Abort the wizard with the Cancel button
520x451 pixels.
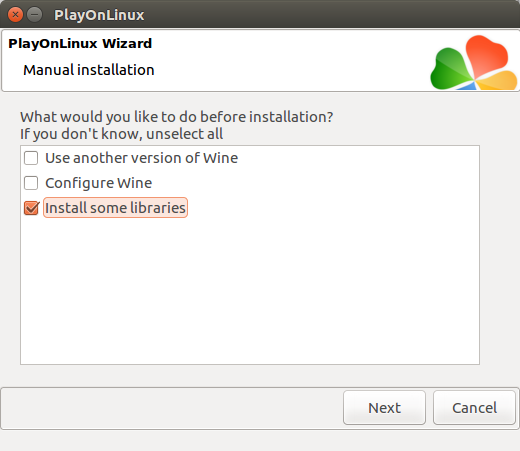[x=474, y=408]
